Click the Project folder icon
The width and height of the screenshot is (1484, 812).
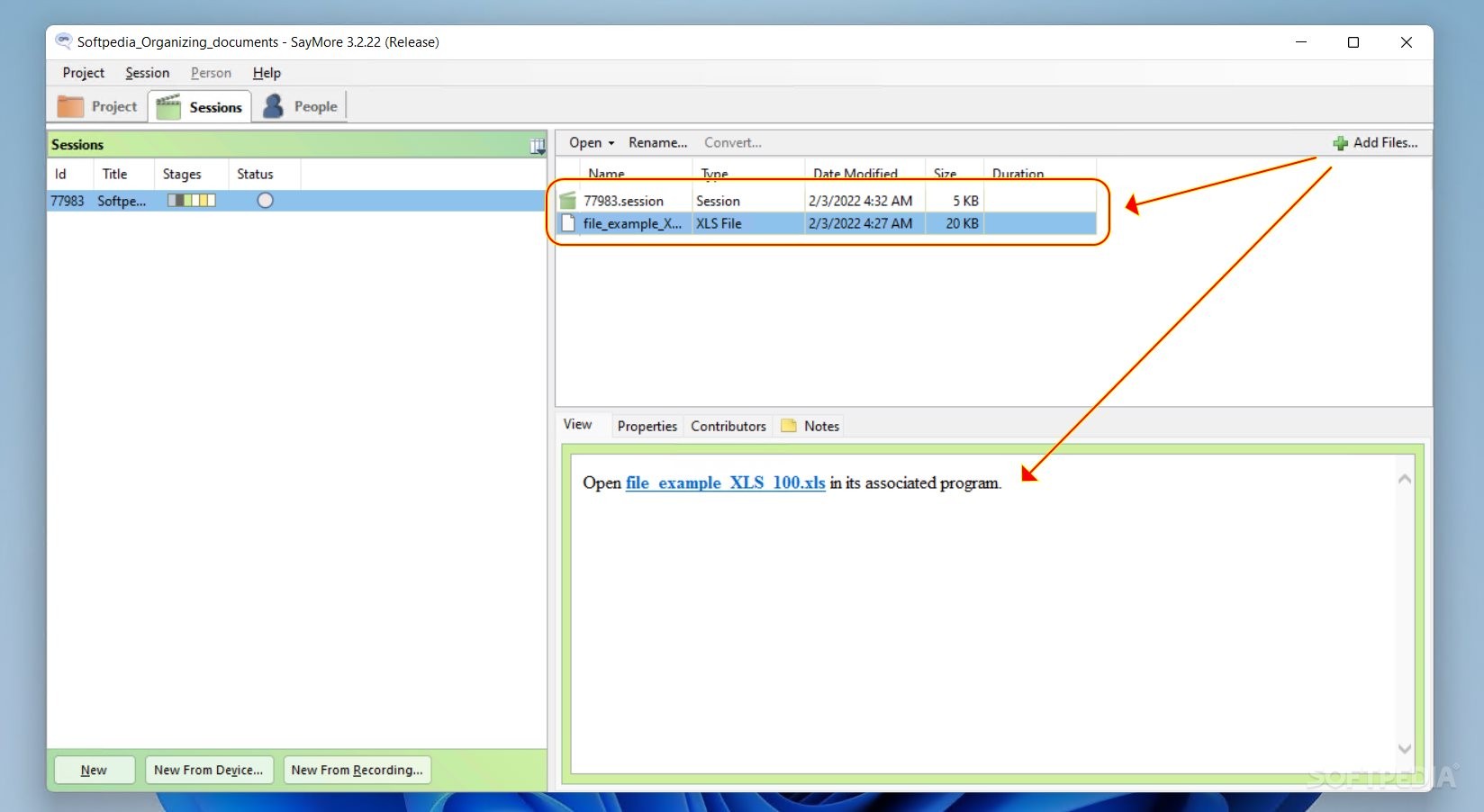[x=70, y=106]
